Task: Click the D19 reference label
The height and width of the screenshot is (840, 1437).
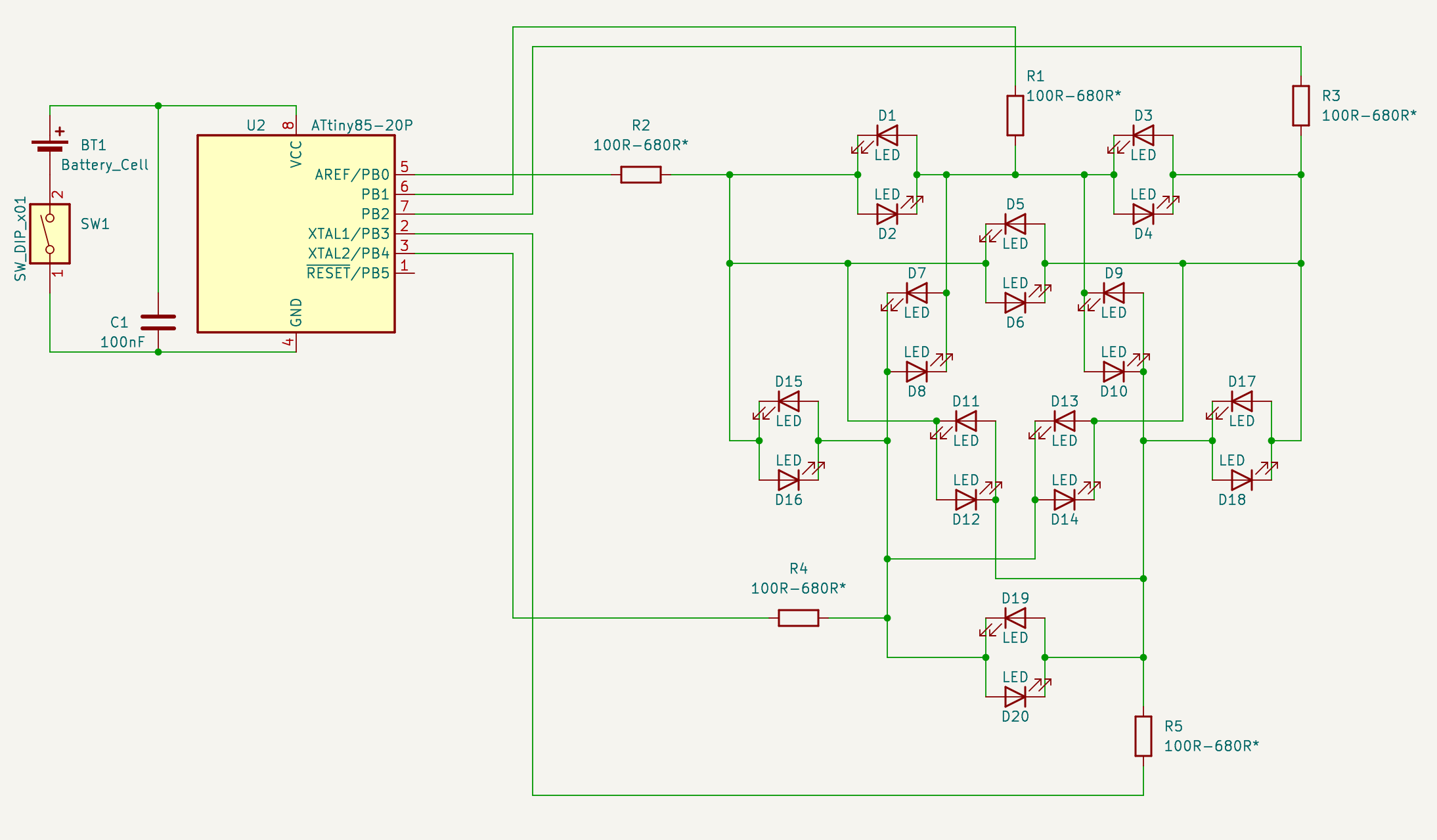Action: point(1015,598)
